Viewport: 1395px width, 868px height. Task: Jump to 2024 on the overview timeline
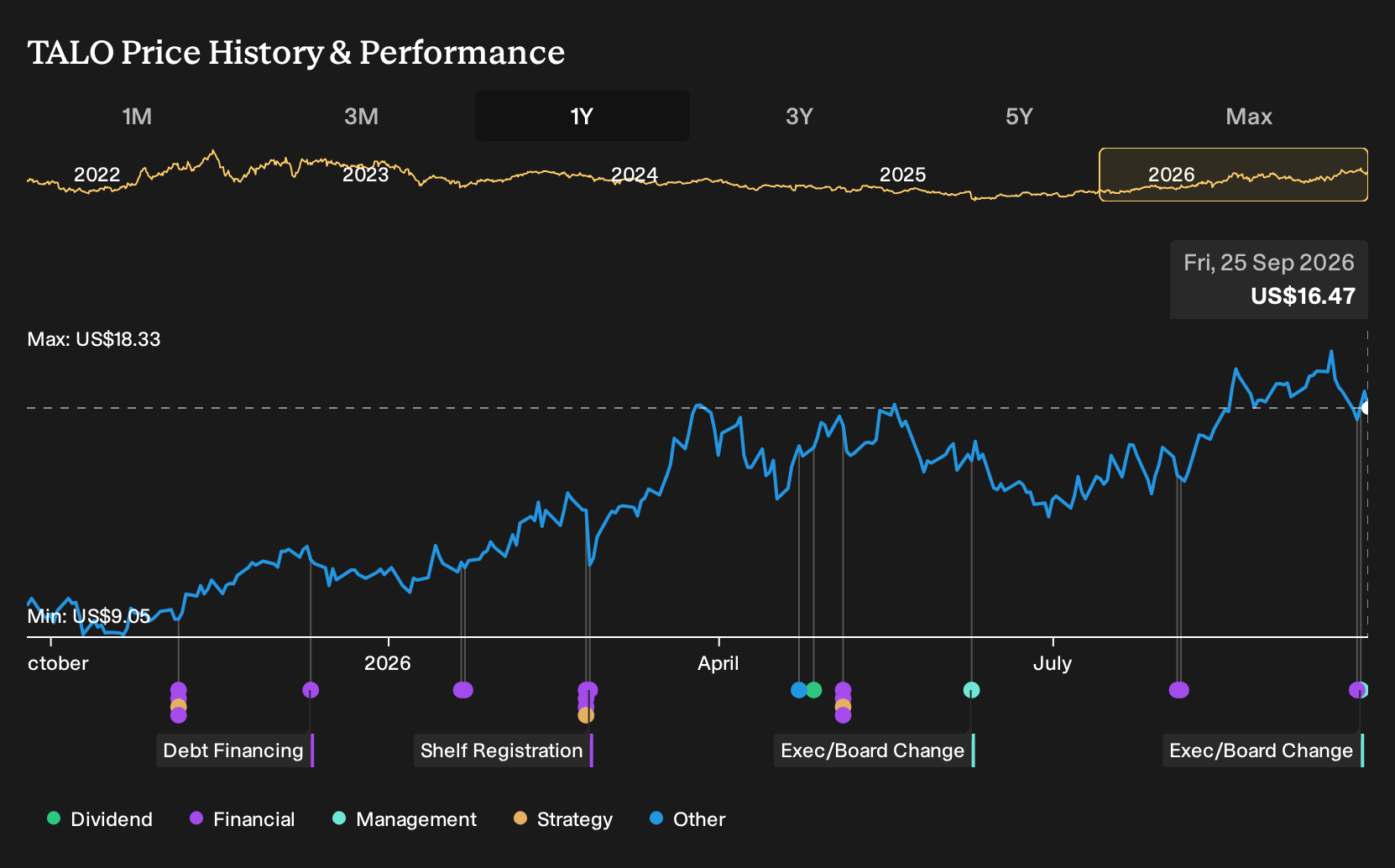(635, 175)
